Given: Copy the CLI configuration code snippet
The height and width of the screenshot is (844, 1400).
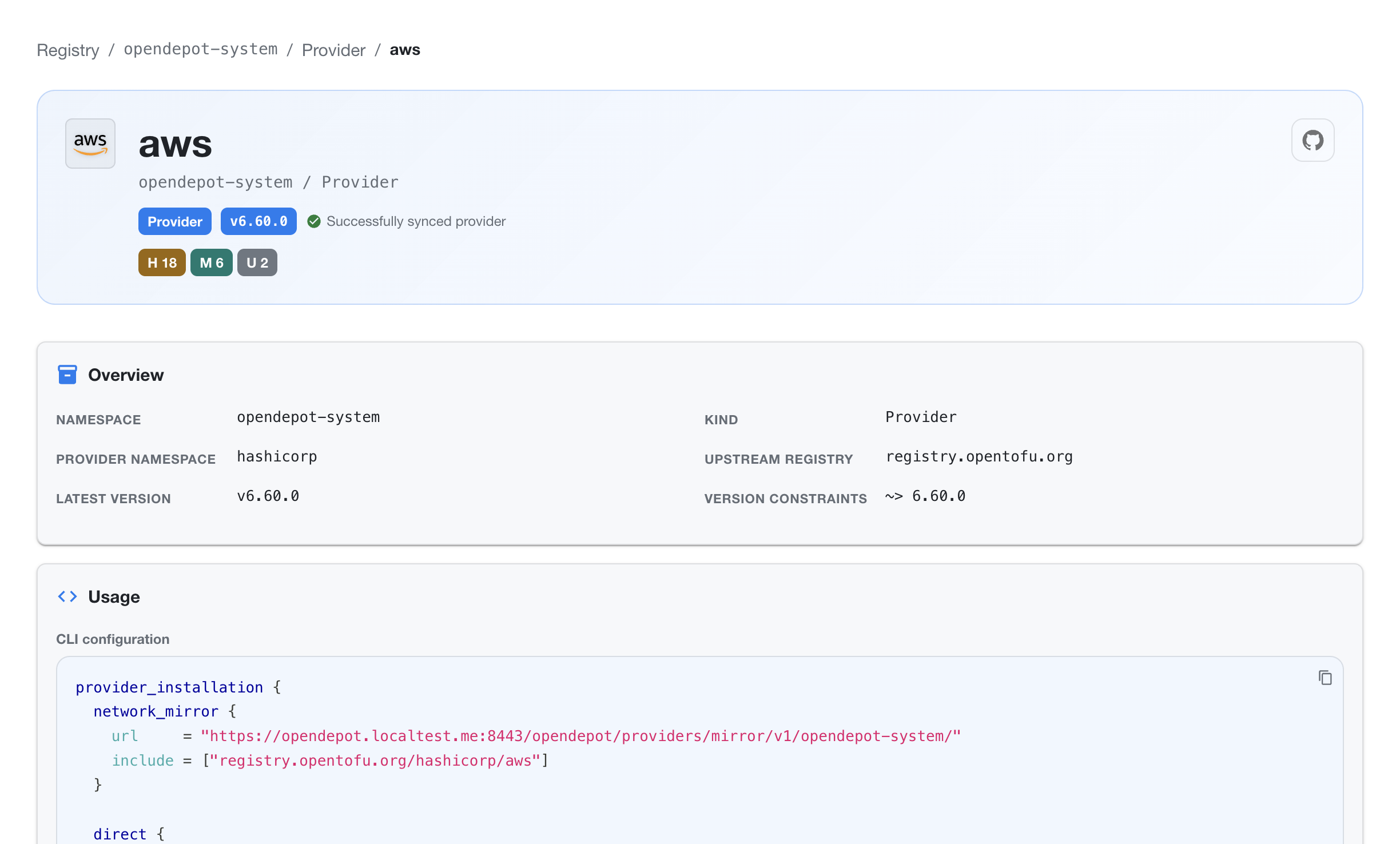Looking at the screenshot, I should pos(1325,678).
